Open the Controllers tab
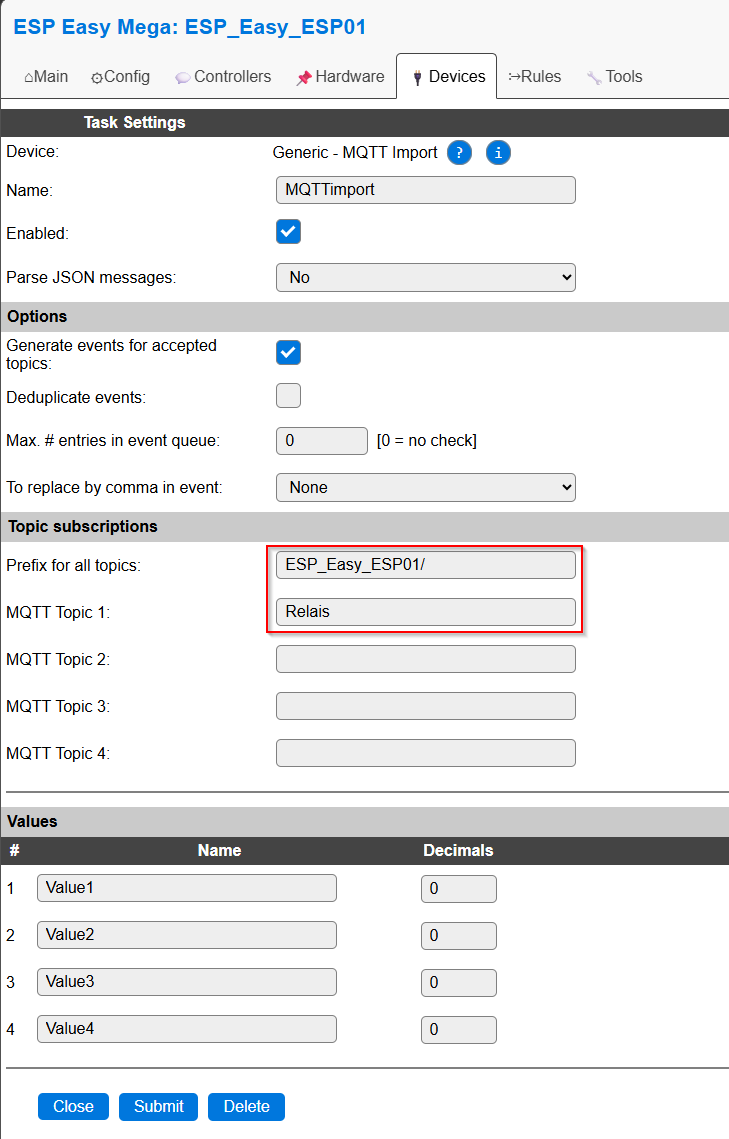Screen dimensions: 729x1139 223,77
